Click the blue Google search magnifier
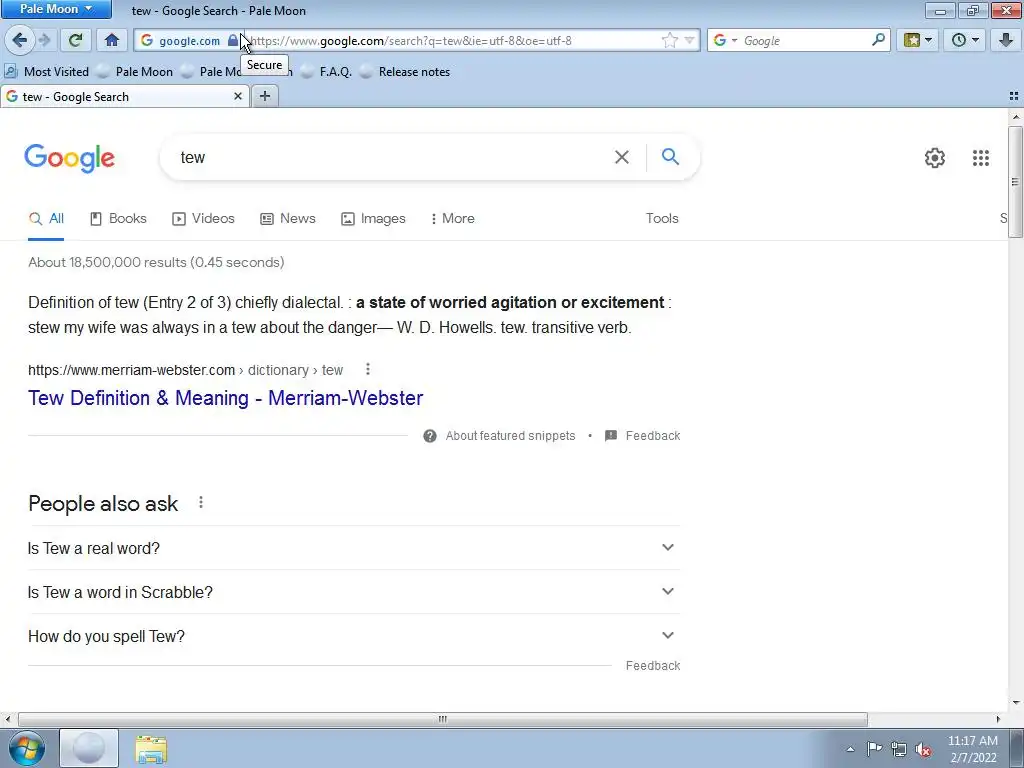The image size is (1024, 768). point(670,156)
